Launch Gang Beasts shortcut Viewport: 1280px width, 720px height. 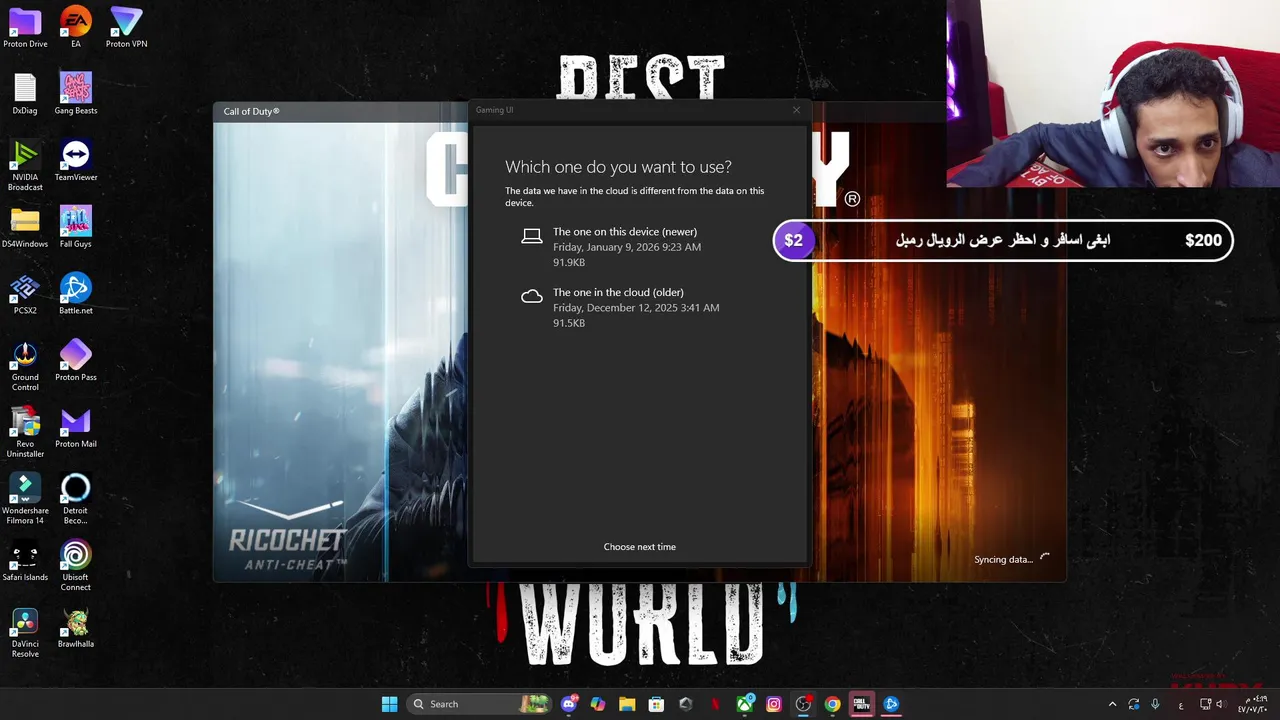click(76, 94)
